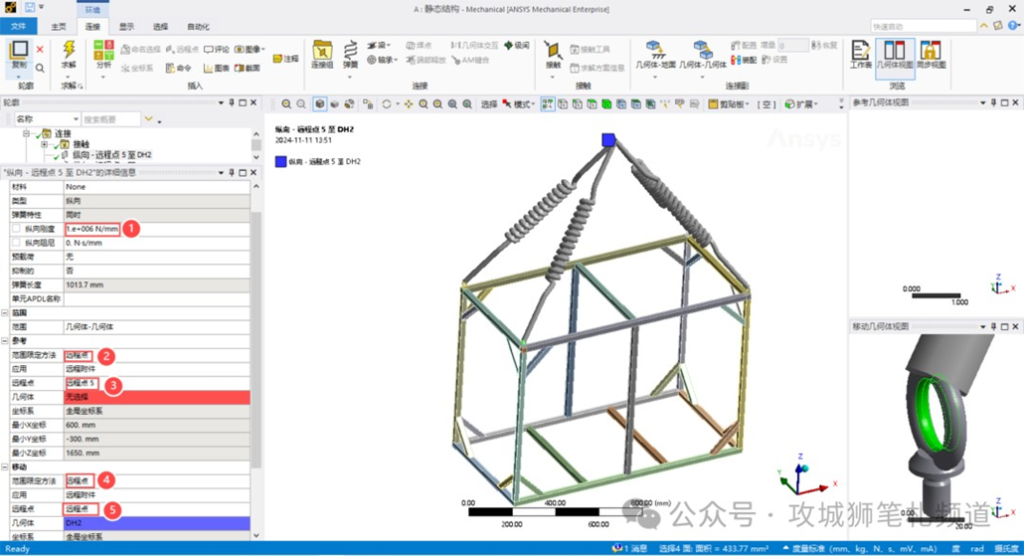Viewport: 1024px width, 556px height.
Task: Open the 连接组 folder icon
Action: click(322, 52)
